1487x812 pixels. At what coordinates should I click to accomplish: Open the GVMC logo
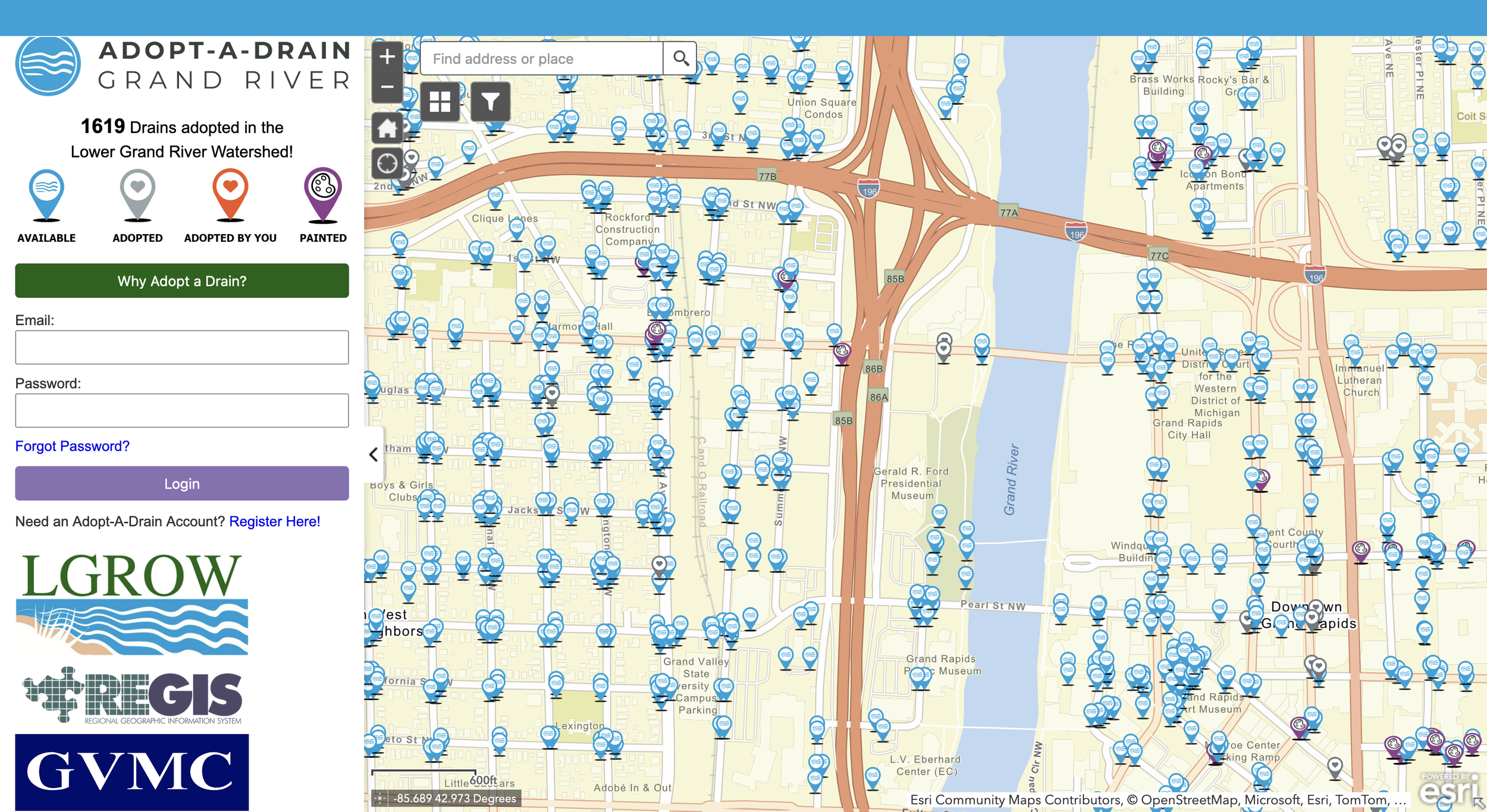(x=132, y=772)
